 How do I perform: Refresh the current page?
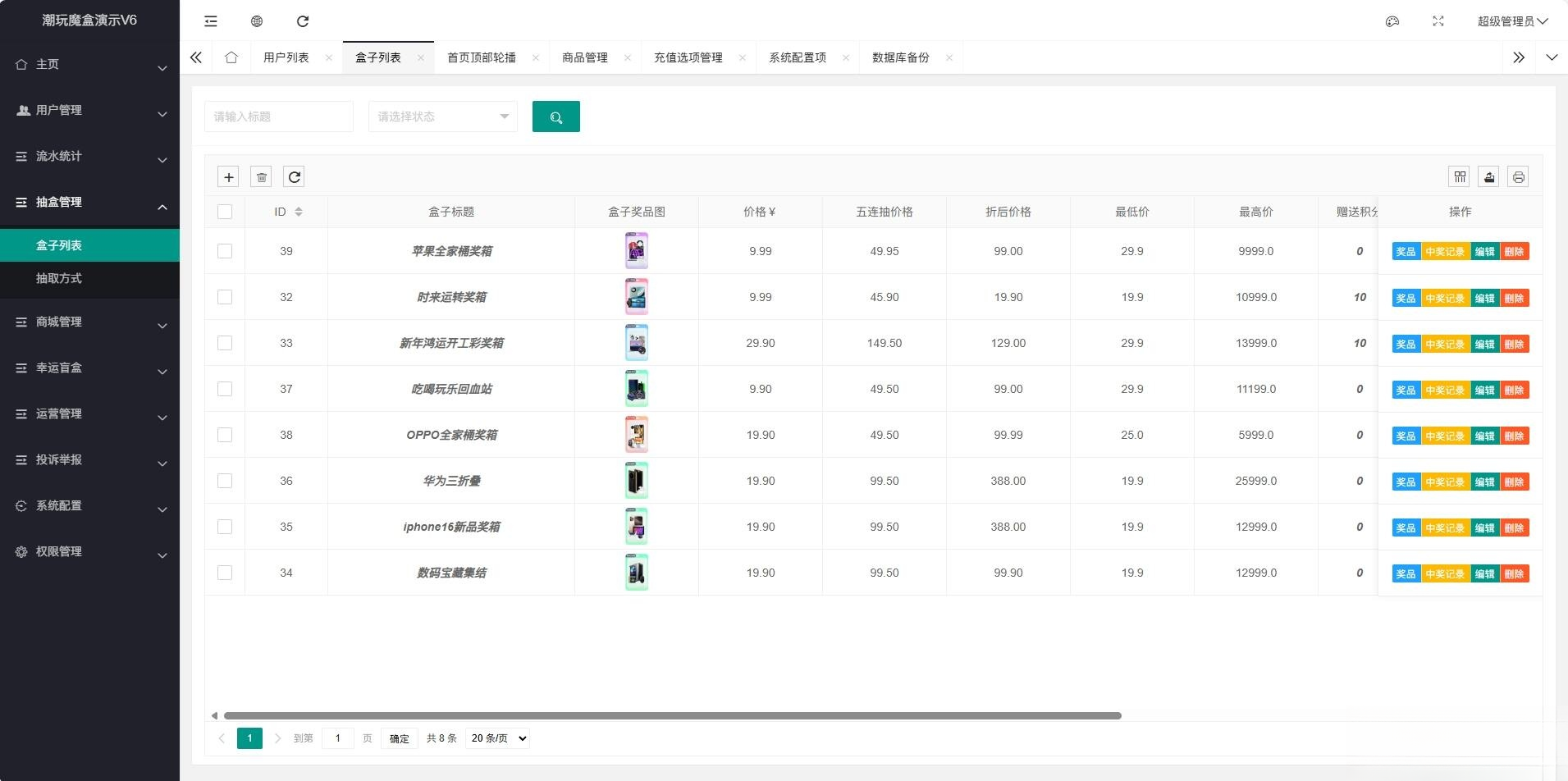[304, 21]
